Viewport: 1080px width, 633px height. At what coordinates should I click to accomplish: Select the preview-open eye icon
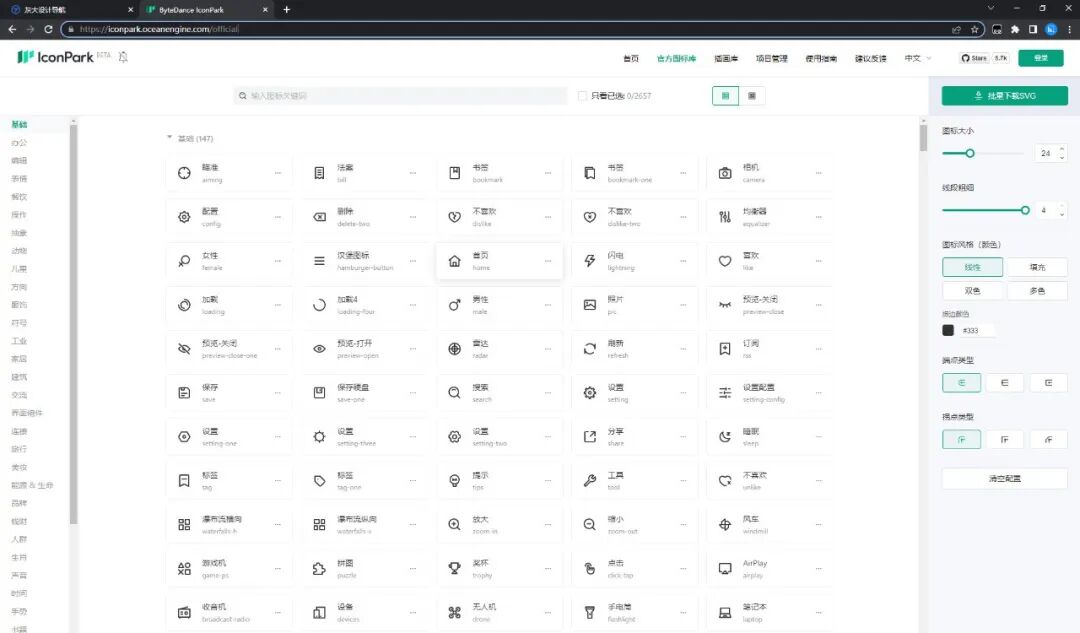click(320, 349)
